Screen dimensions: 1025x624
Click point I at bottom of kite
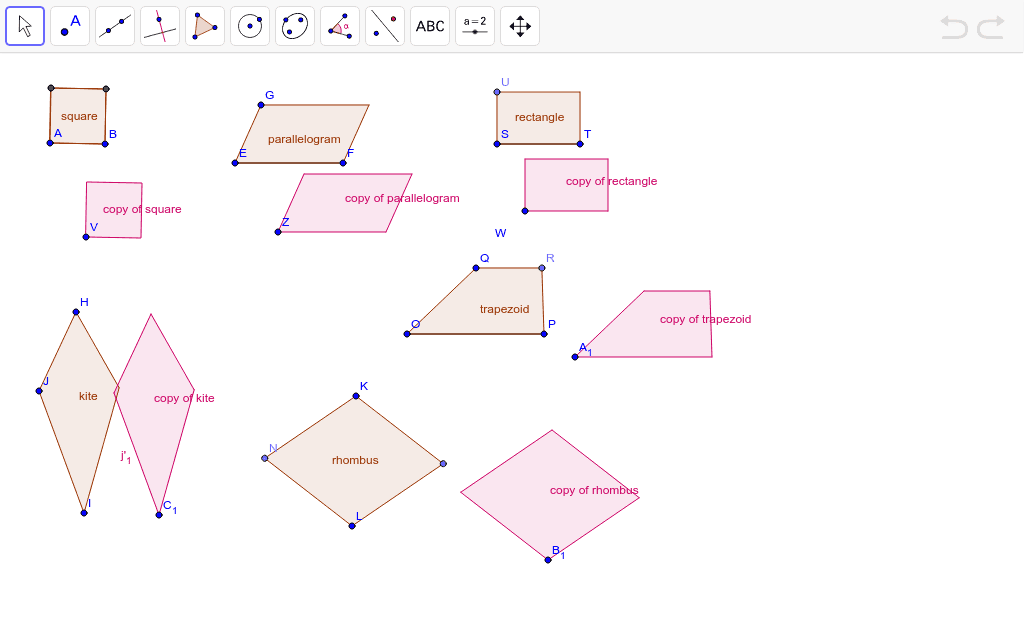click(x=84, y=513)
